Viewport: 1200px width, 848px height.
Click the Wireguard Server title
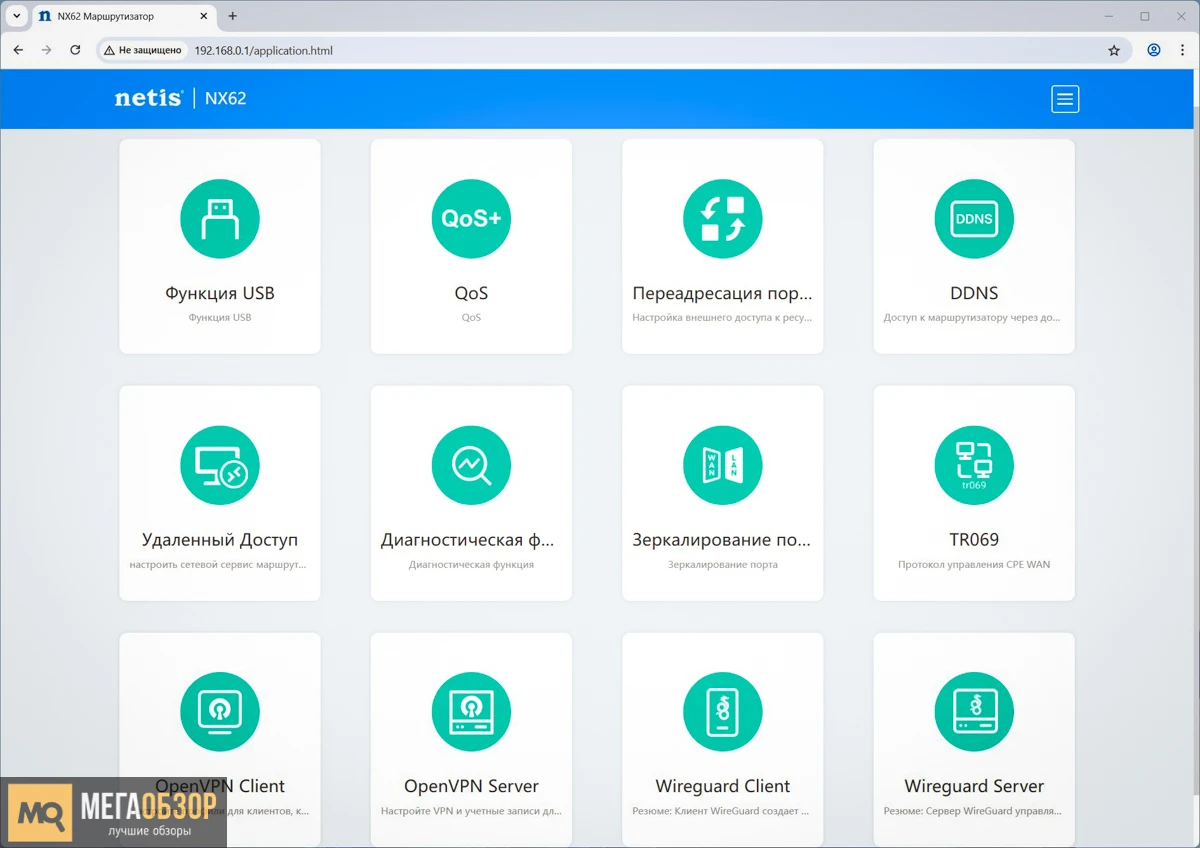tap(974, 786)
